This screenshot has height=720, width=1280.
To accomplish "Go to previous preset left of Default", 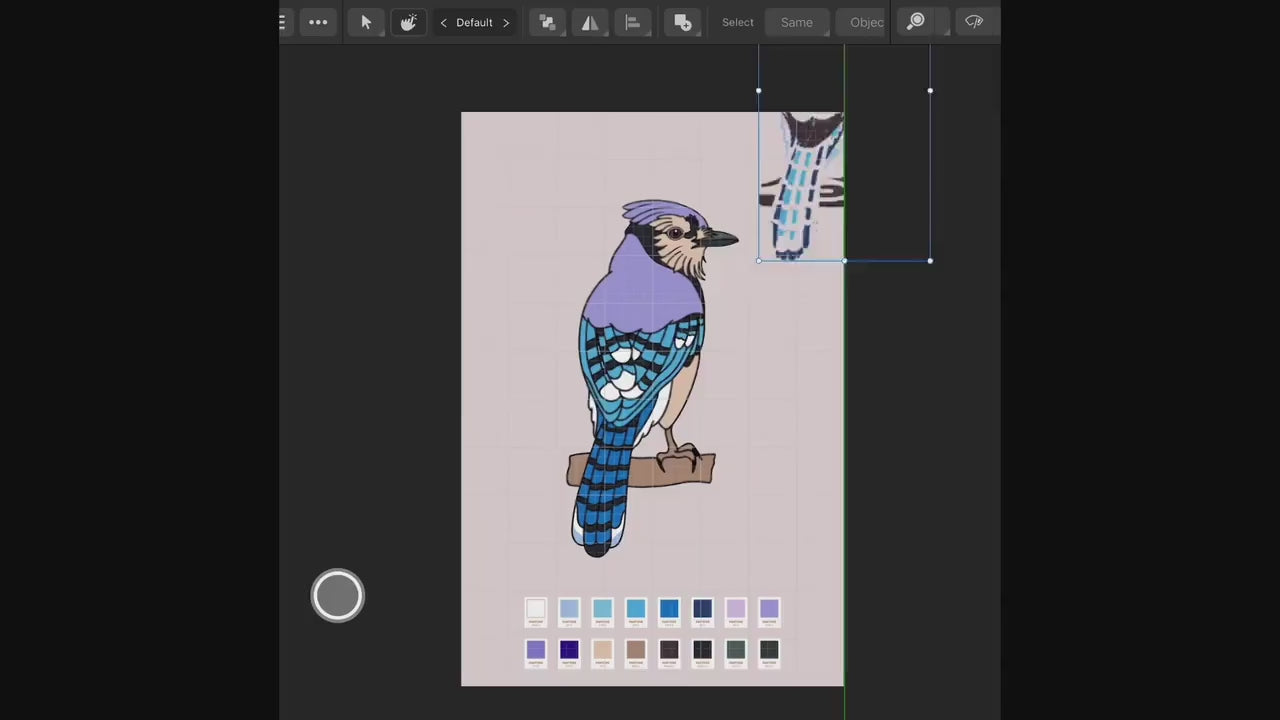I will [443, 22].
